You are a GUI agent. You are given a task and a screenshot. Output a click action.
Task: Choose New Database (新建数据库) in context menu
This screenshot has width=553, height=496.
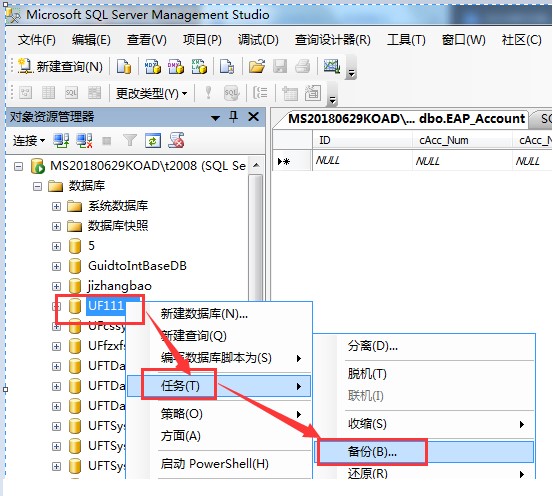204,313
